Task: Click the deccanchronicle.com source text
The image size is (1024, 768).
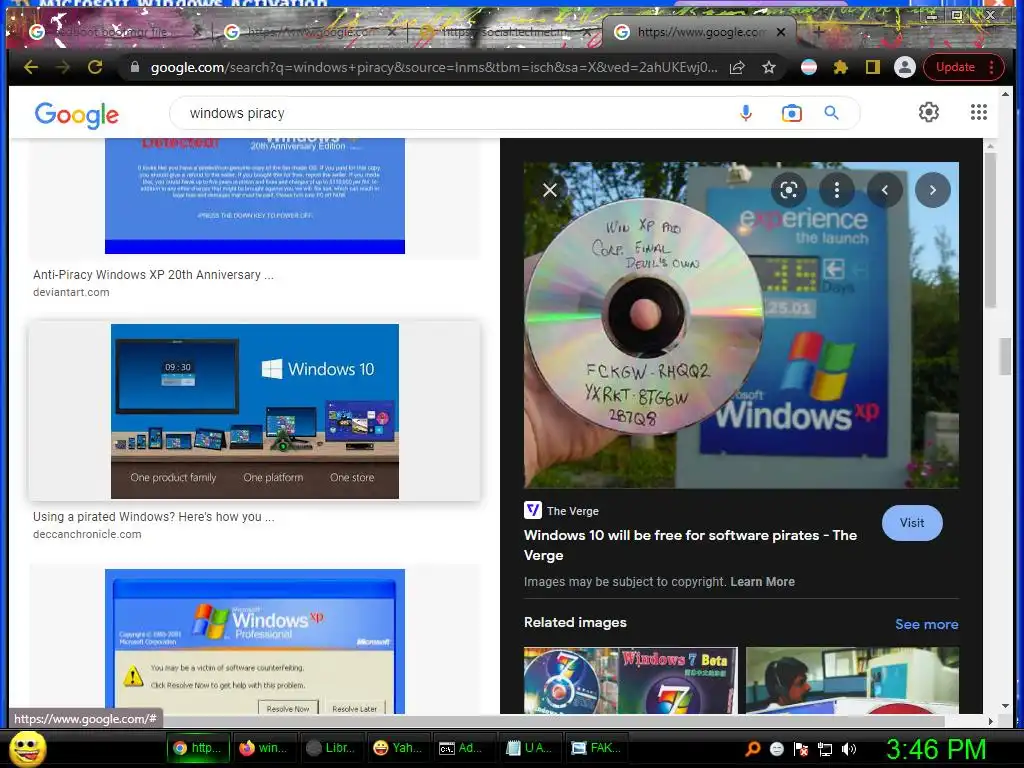Action: [x=87, y=534]
